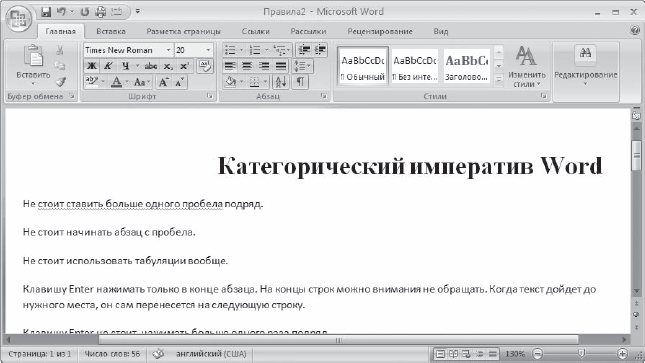
Task: Toggle superscript formatting
Action: click(x=184, y=66)
